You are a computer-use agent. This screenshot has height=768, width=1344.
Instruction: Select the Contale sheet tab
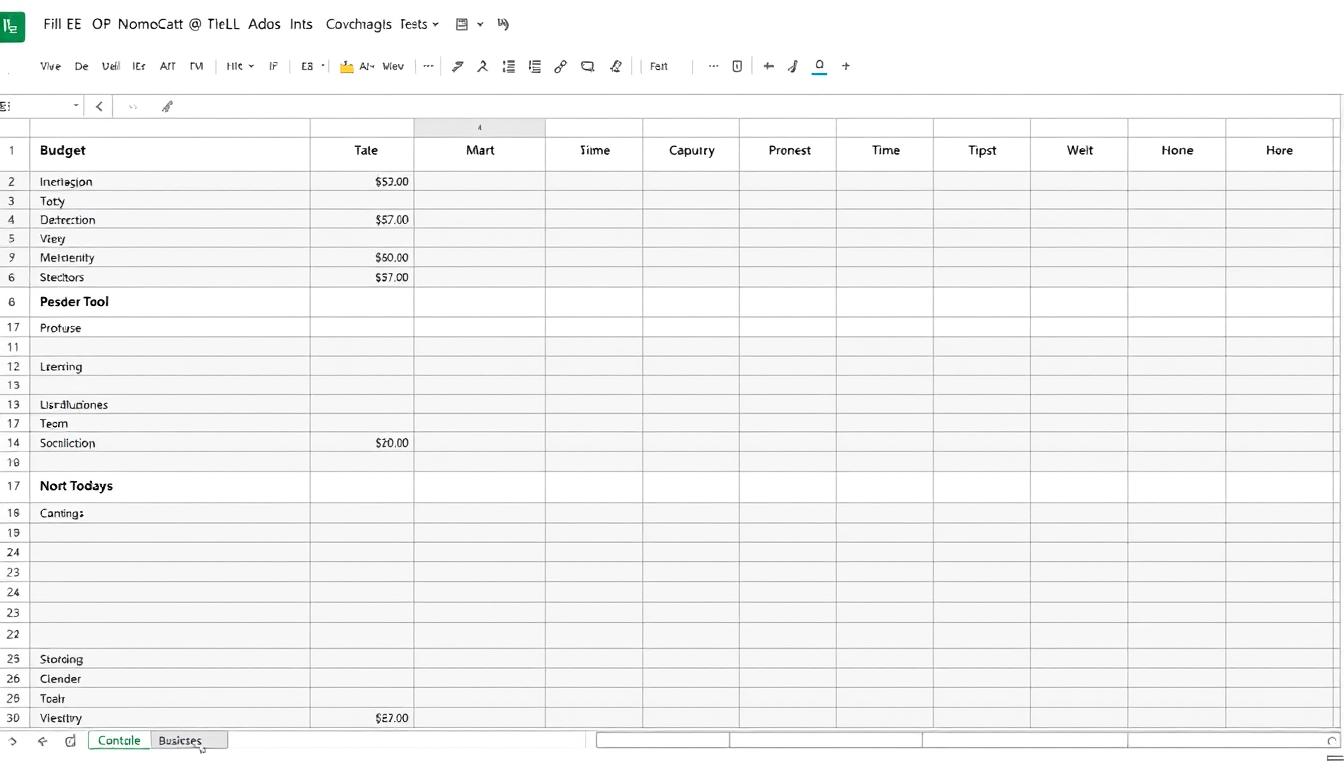tap(119, 740)
